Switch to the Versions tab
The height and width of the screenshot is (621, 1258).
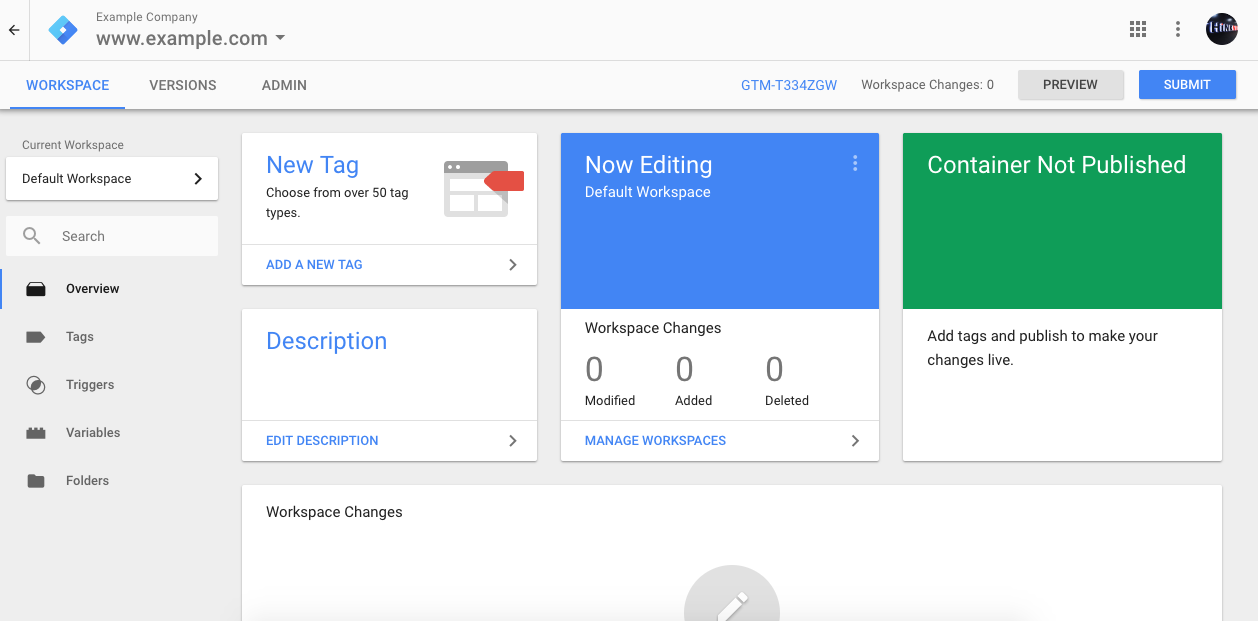[x=183, y=85]
